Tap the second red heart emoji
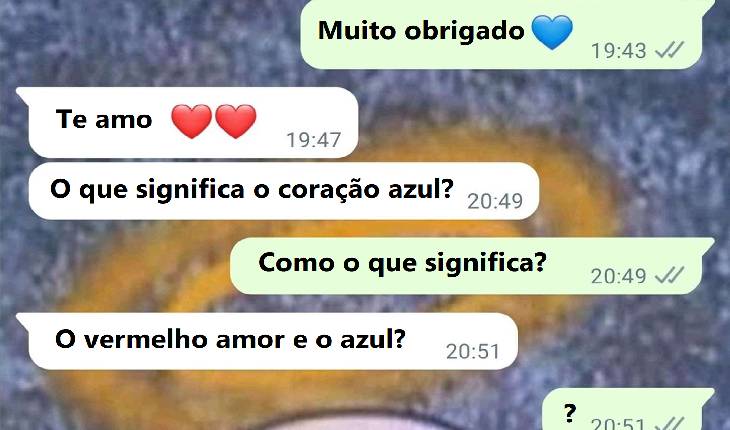This screenshot has height=430, width=730. (235, 121)
